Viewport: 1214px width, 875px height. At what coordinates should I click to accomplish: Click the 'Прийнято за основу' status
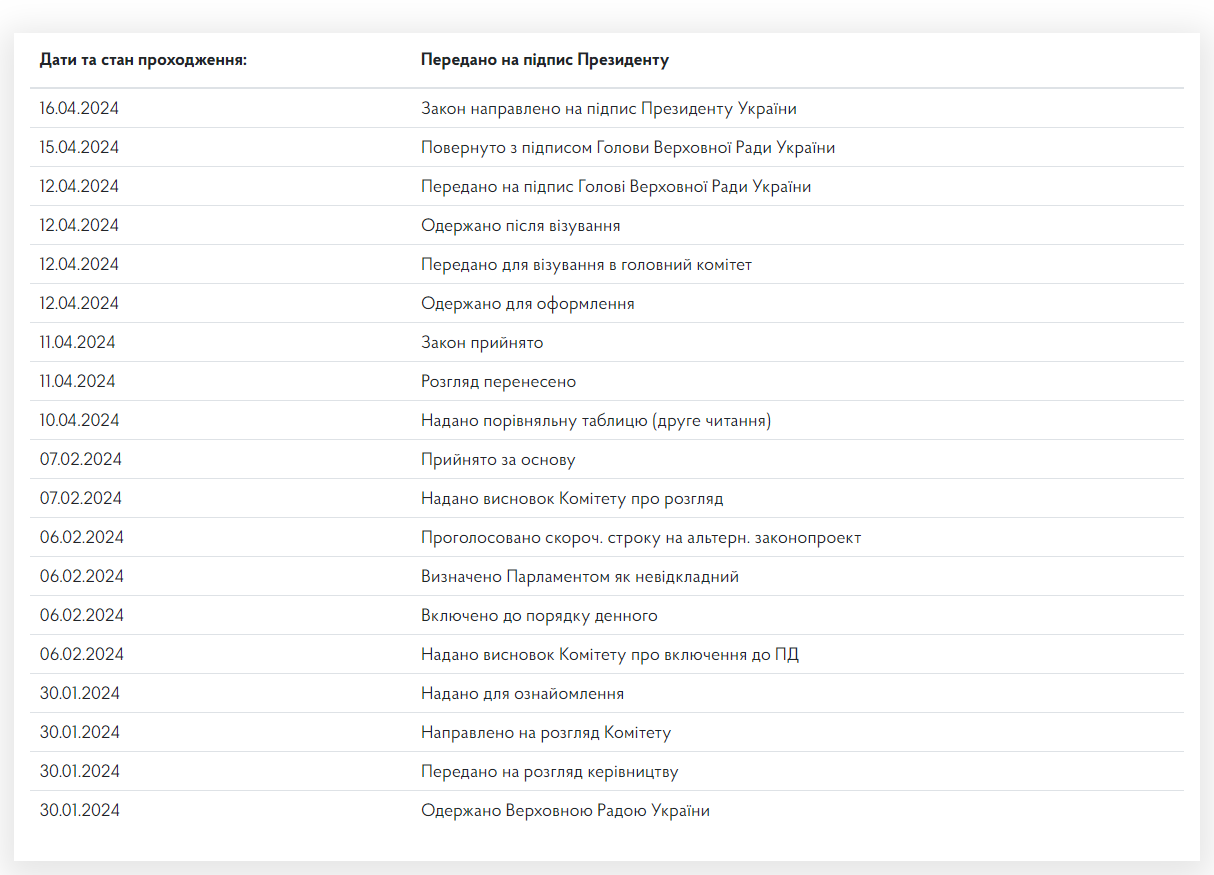[498, 460]
